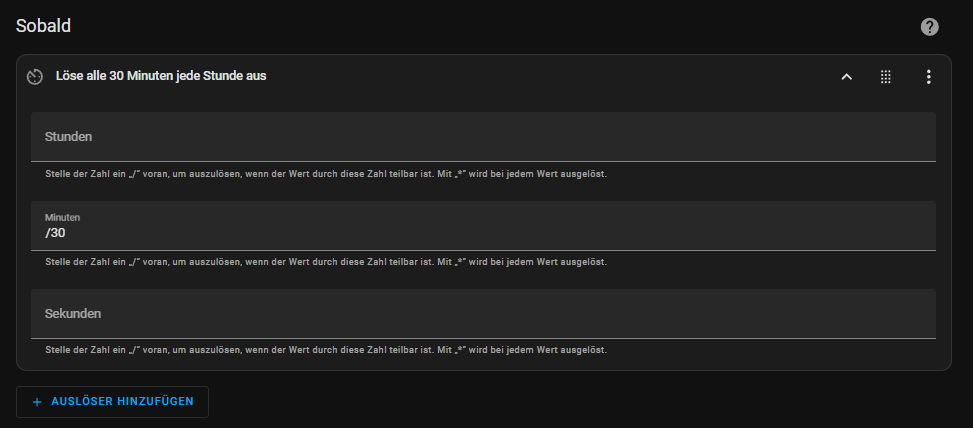Click the helper text under Minuten
The image size is (973, 428).
pos(326,262)
